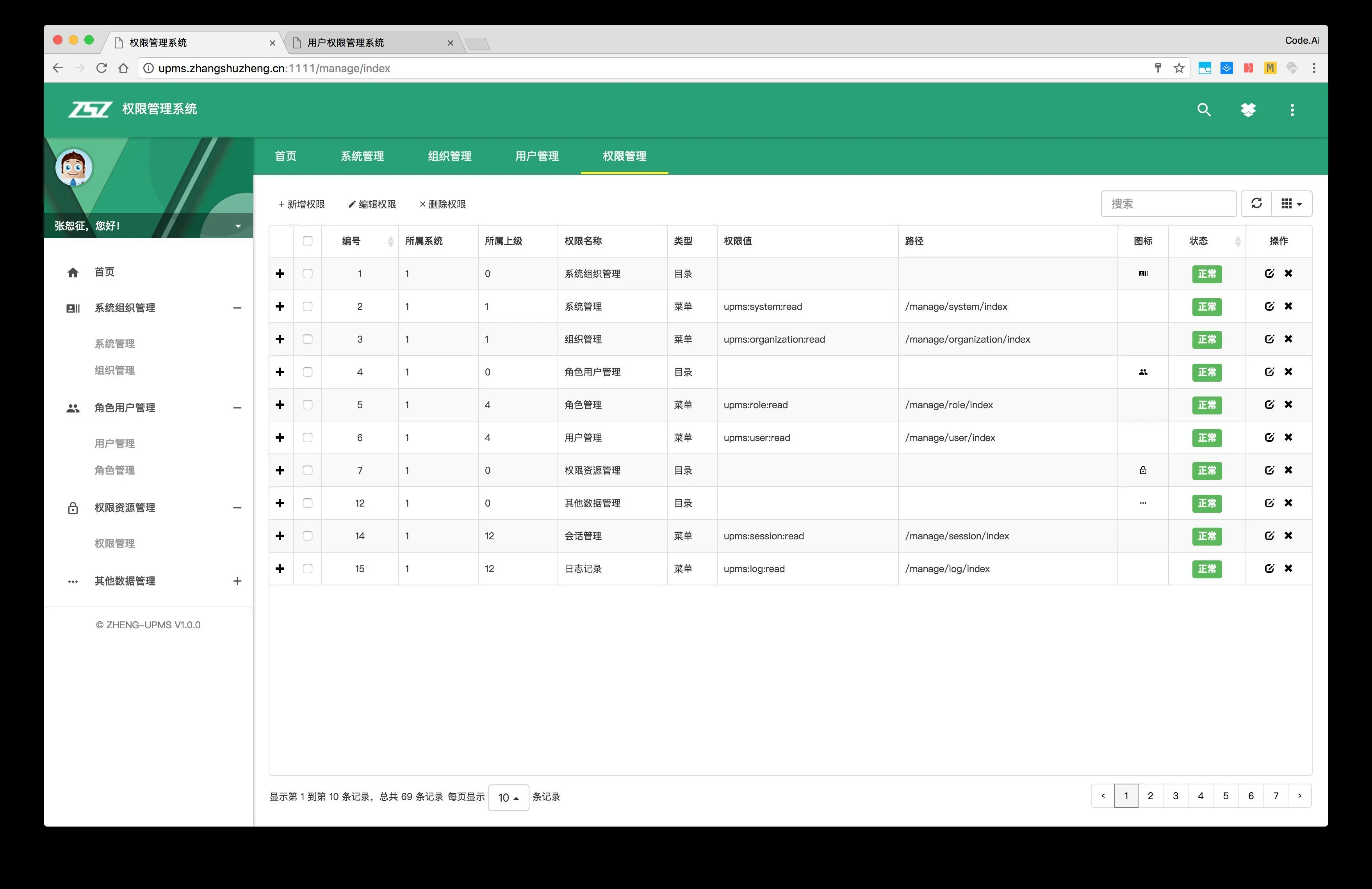Image resolution: width=1372 pixels, height=889 pixels.
Task: Click the 新增权限 button
Action: pos(301,204)
